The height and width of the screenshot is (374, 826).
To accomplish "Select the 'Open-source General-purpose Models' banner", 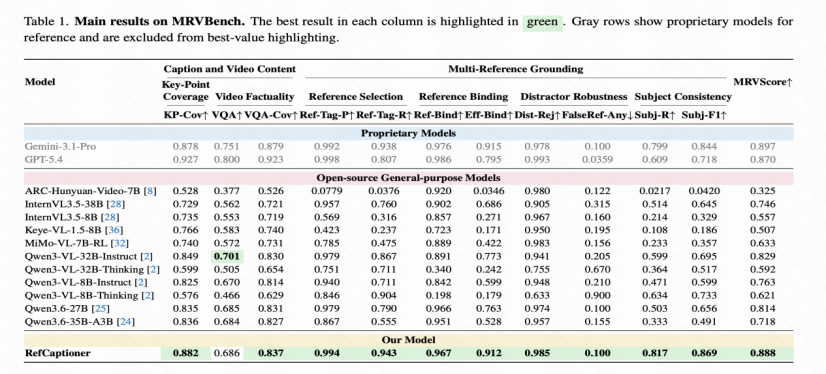I will 408,178.
